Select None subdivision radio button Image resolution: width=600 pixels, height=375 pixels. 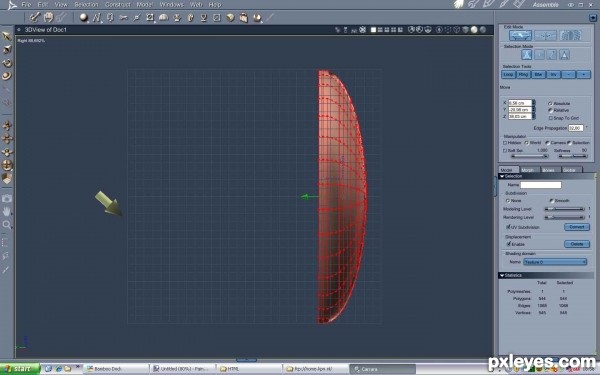(508, 201)
